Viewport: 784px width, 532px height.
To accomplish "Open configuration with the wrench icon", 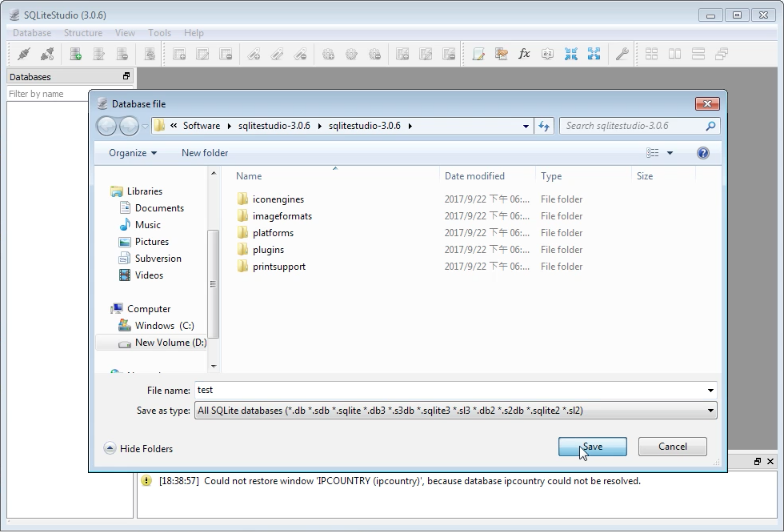I will pos(622,54).
